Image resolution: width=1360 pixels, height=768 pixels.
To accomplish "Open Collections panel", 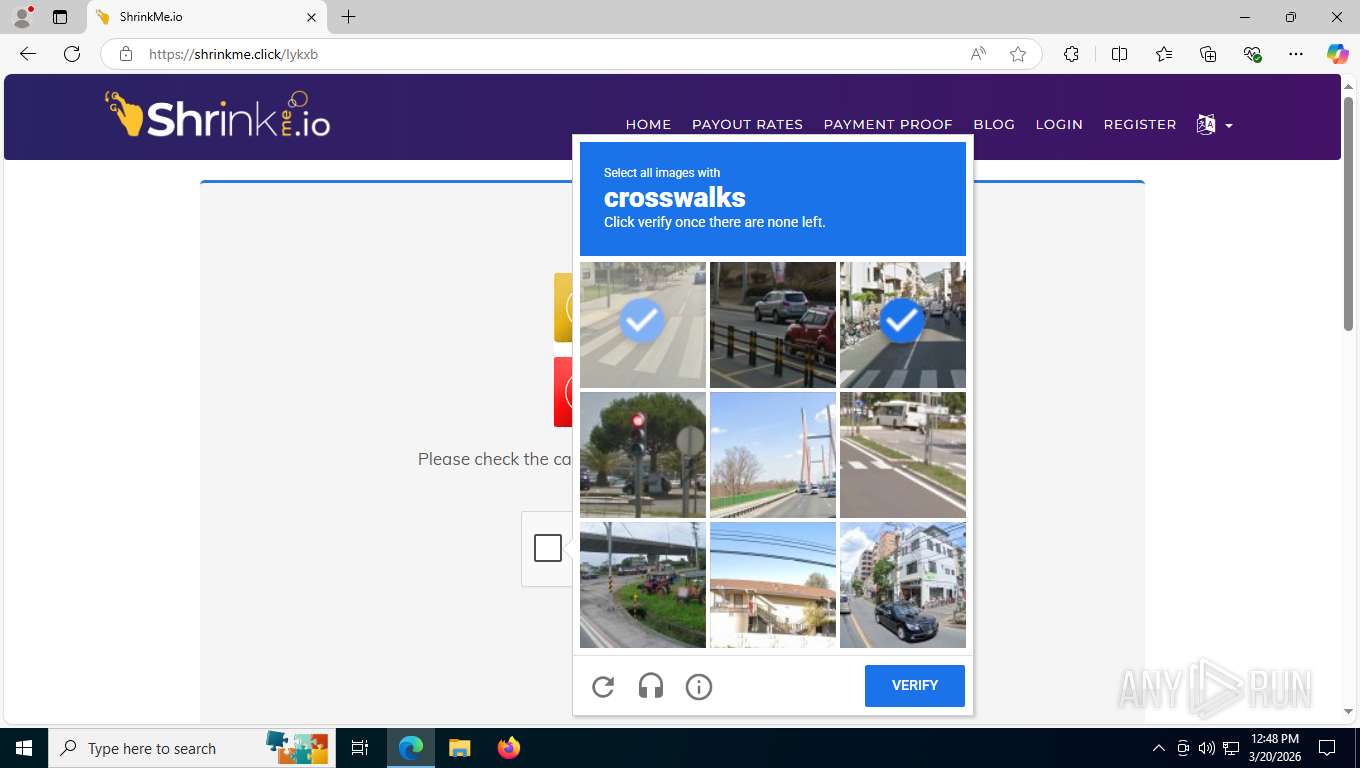I will coord(1208,54).
